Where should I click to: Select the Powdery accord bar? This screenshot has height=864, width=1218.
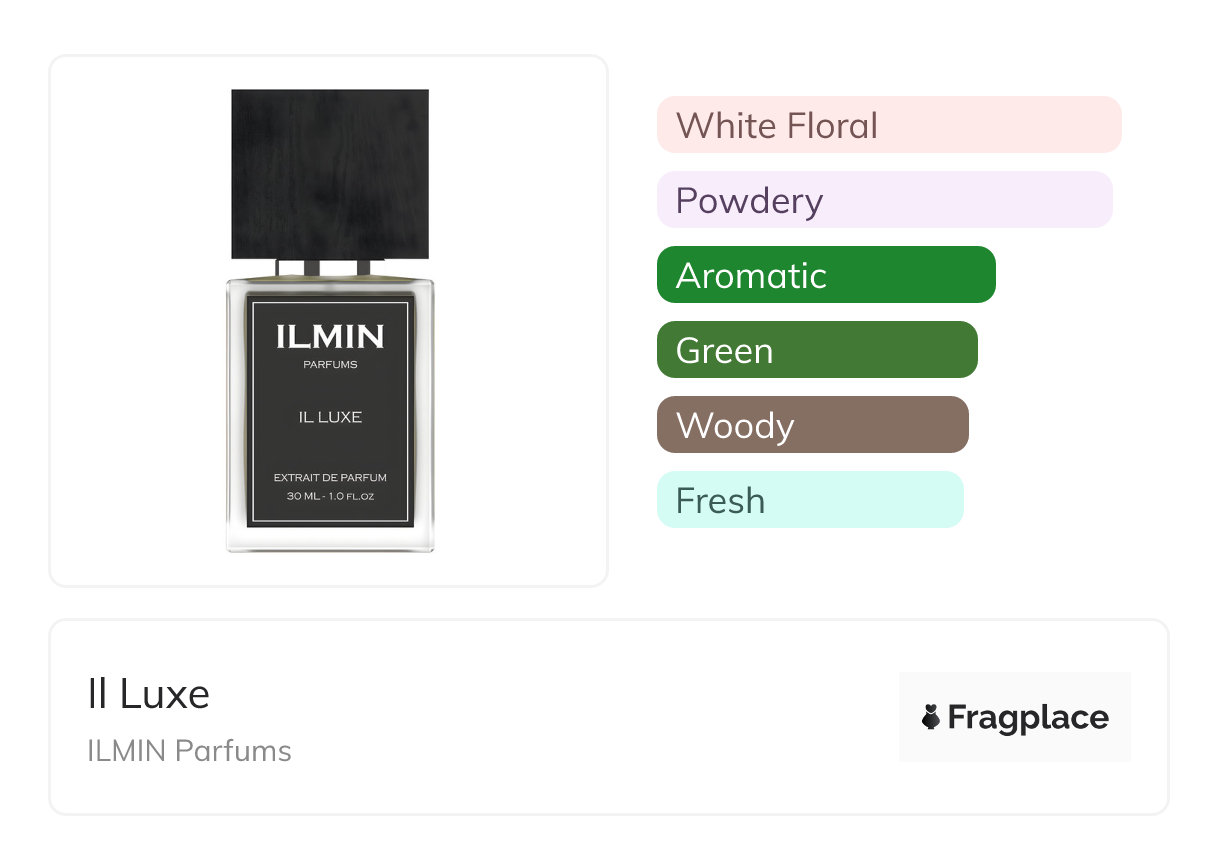tap(884, 200)
